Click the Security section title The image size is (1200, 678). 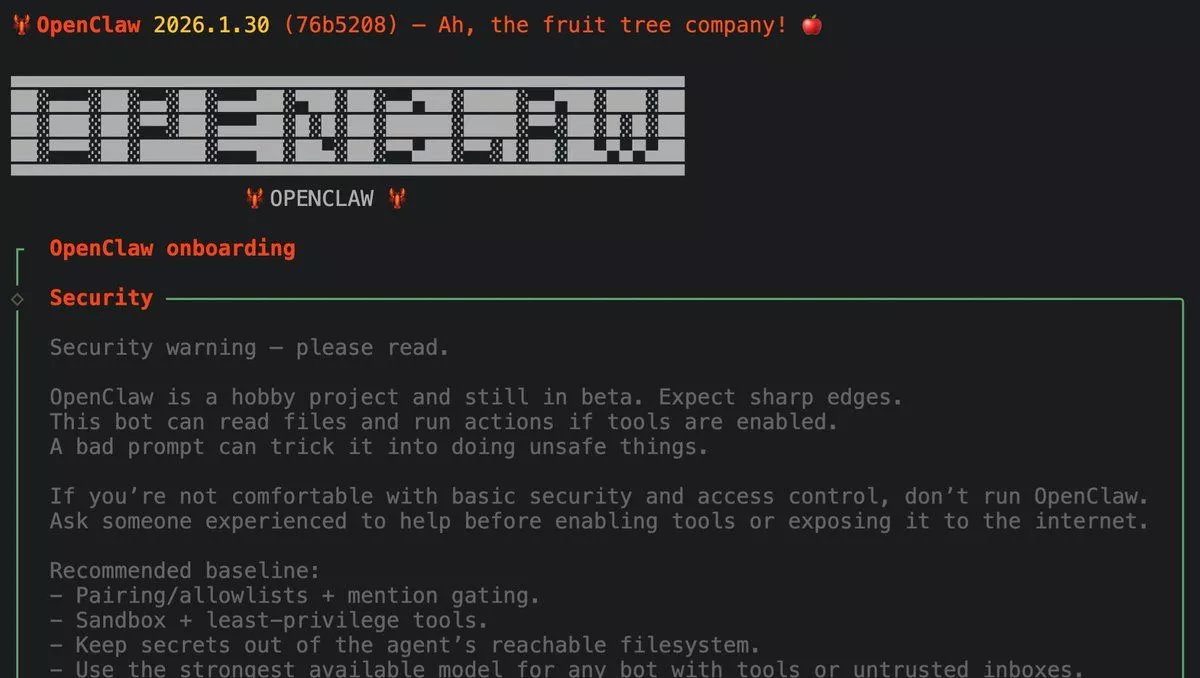[101, 297]
